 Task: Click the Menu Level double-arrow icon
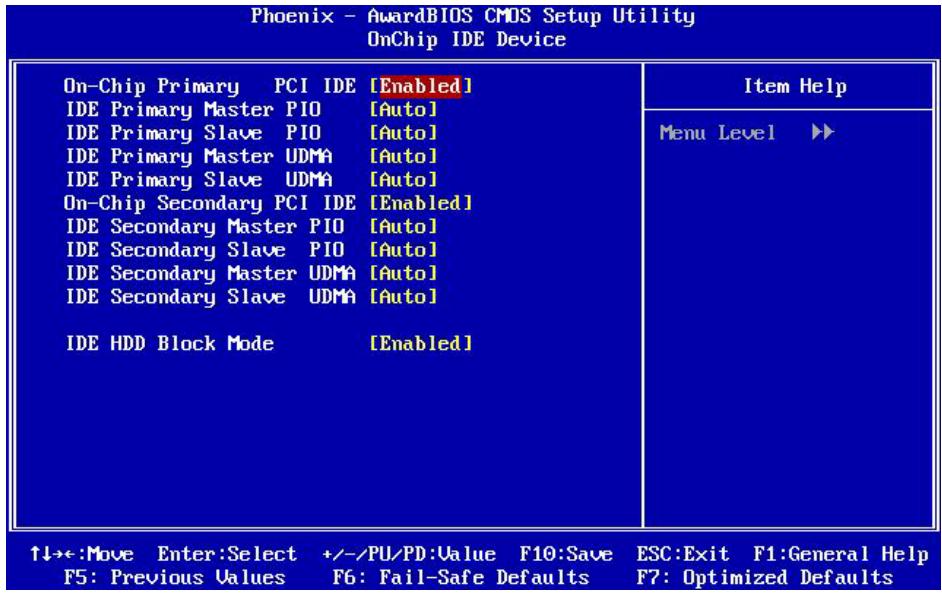pyautogui.click(x=822, y=132)
